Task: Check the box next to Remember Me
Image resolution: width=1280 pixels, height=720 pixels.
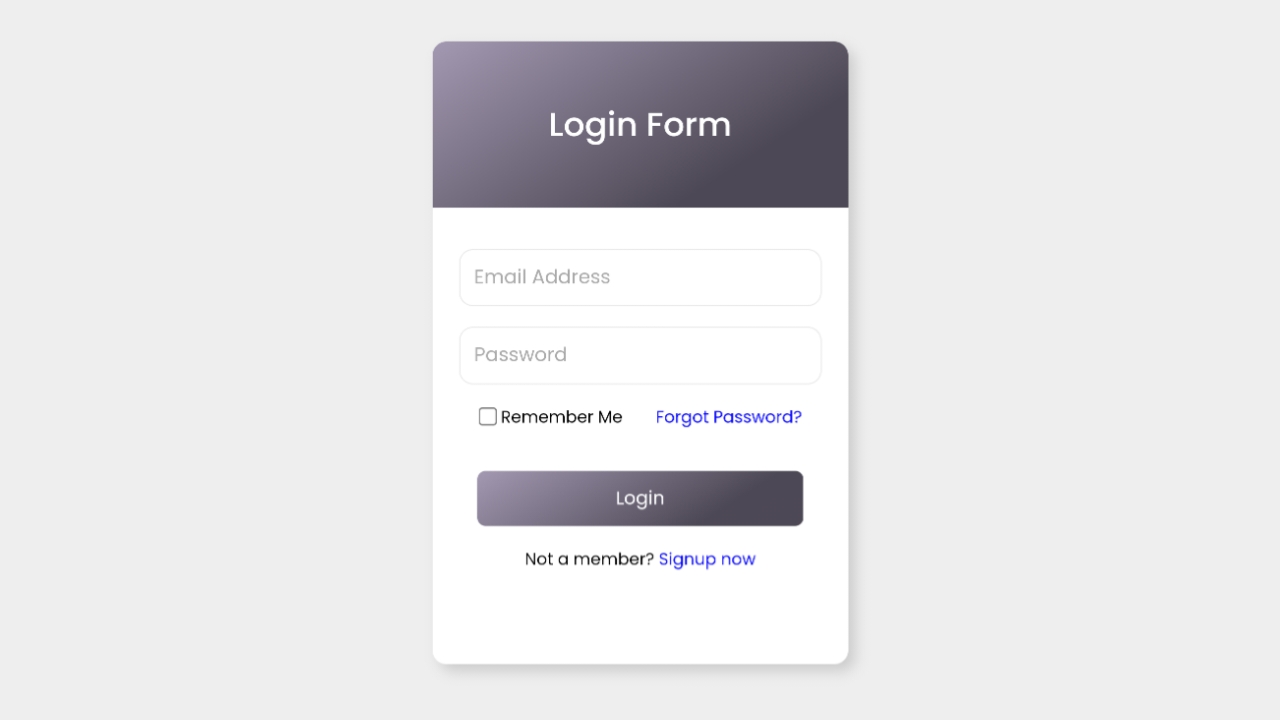Action: pyautogui.click(x=487, y=416)
